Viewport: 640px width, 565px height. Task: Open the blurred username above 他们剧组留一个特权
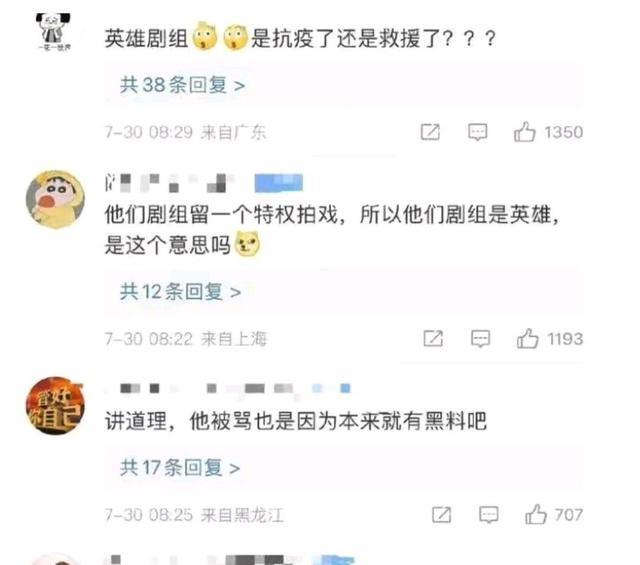[x=171, y=182]
